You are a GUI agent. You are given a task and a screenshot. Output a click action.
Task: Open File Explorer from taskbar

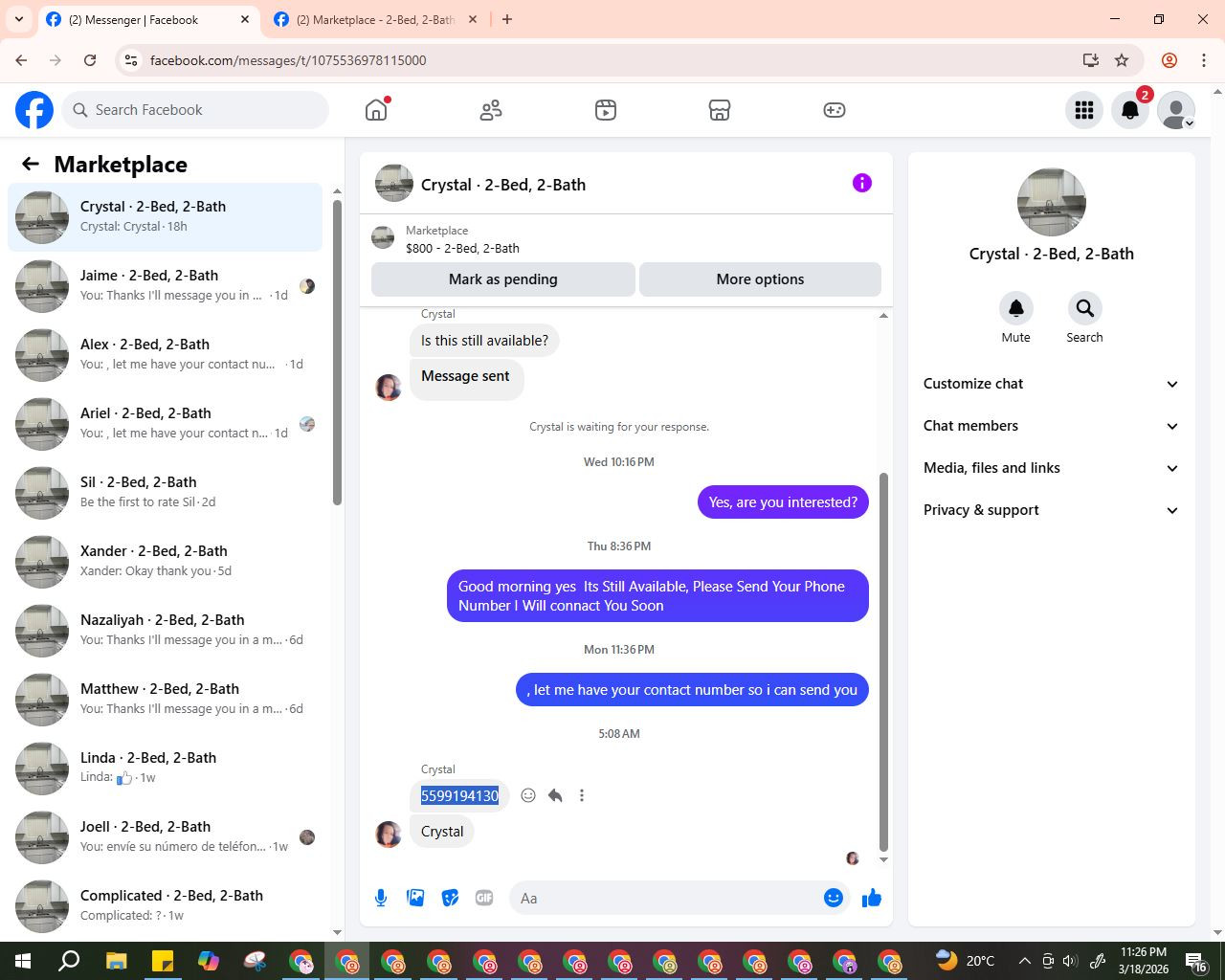coord(116,961)
